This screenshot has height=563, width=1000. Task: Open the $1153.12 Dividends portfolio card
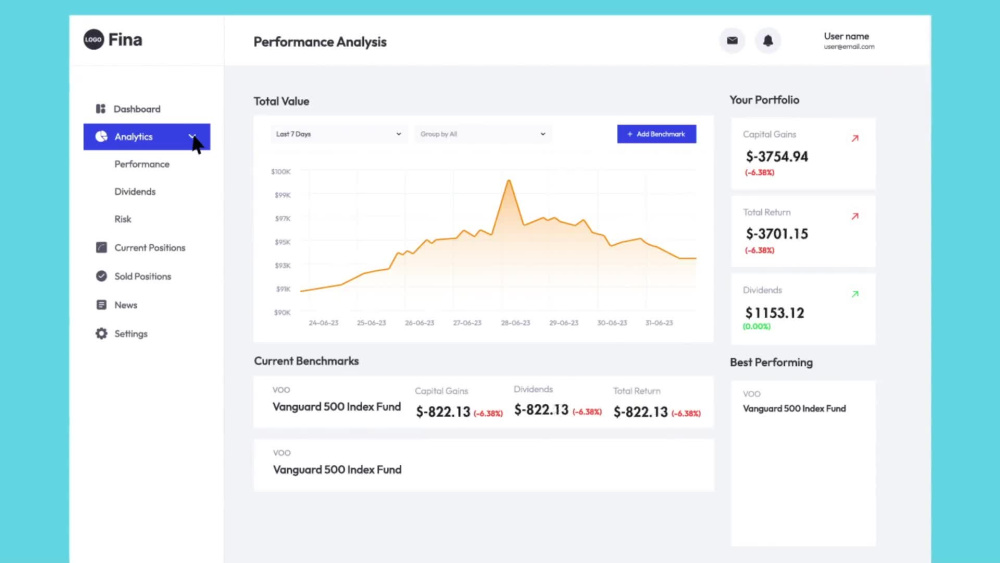(803, 309)
